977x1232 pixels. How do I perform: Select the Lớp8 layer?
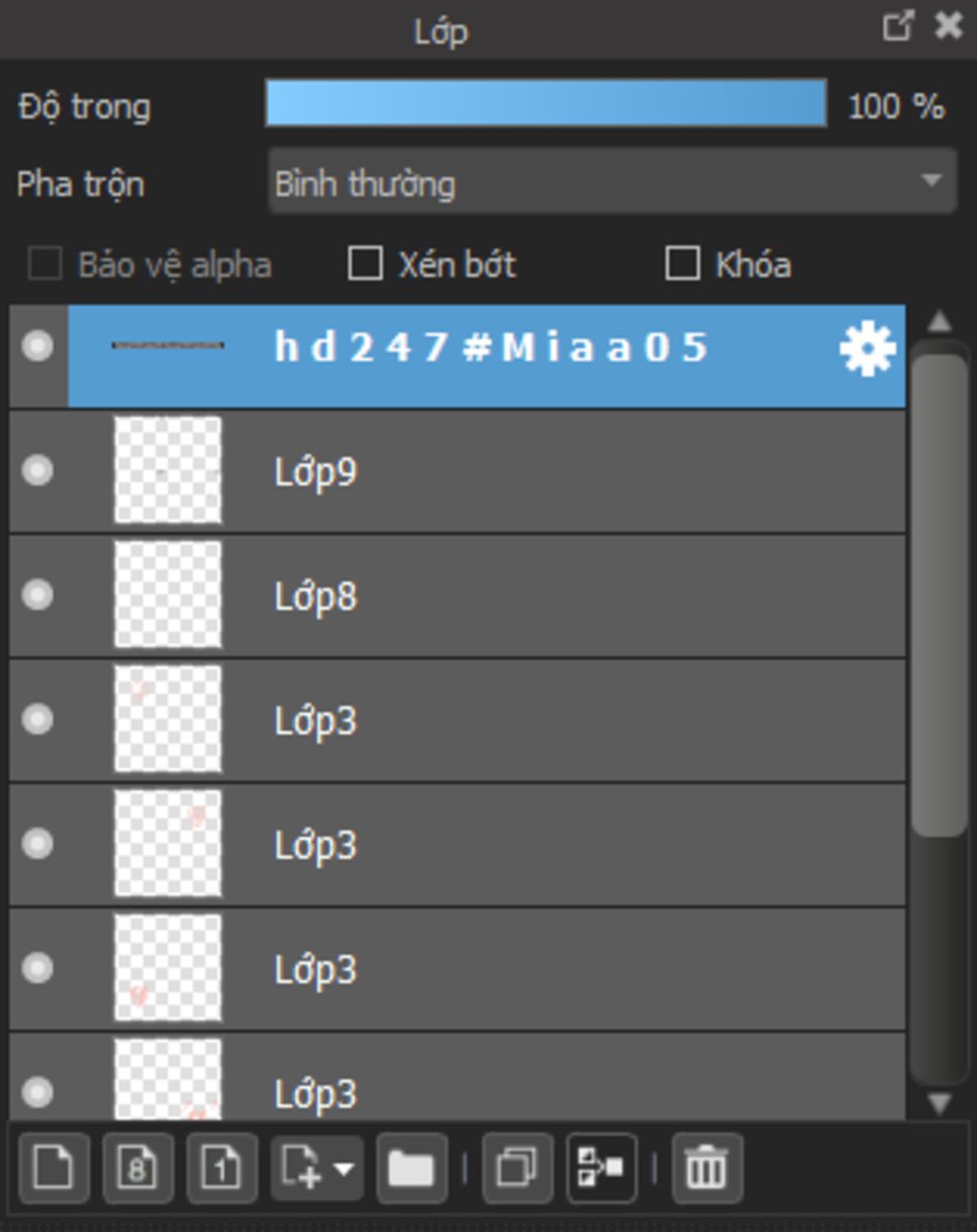(457, 595)
